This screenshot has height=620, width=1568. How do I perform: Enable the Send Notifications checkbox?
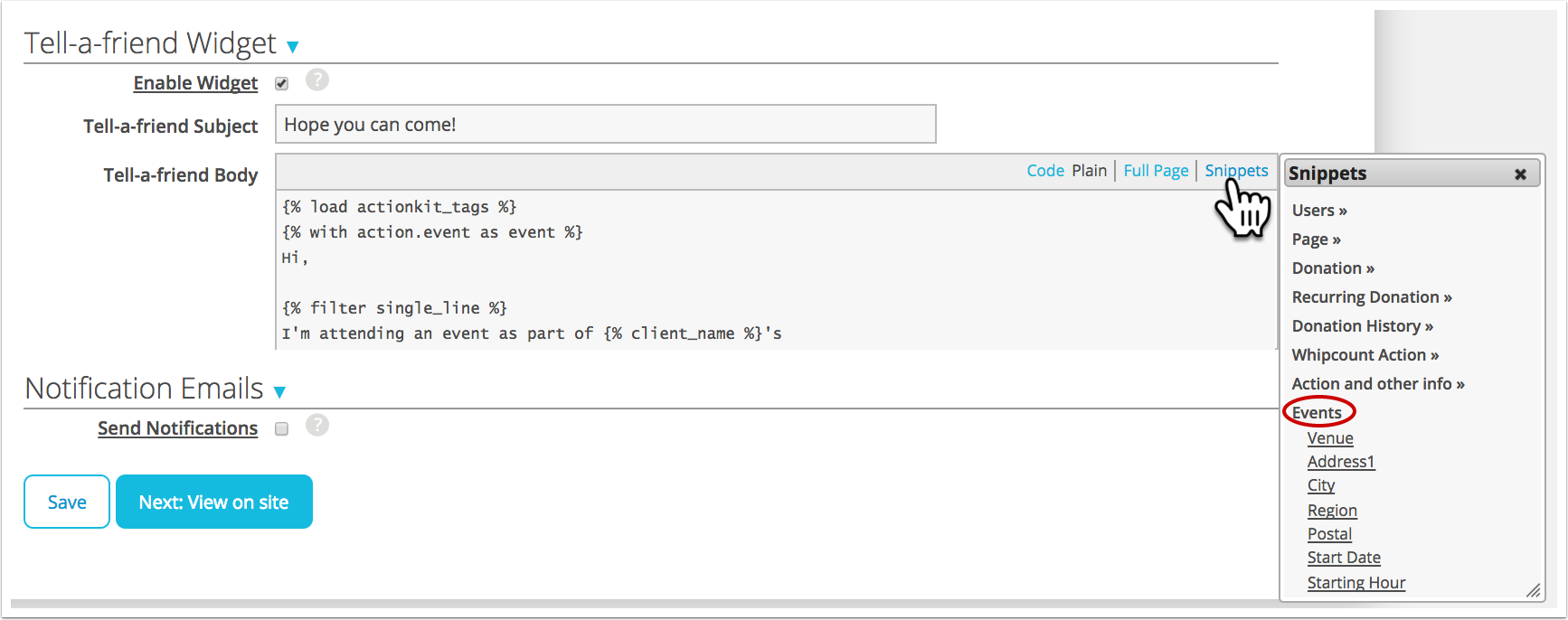click(x=282, y=429)
